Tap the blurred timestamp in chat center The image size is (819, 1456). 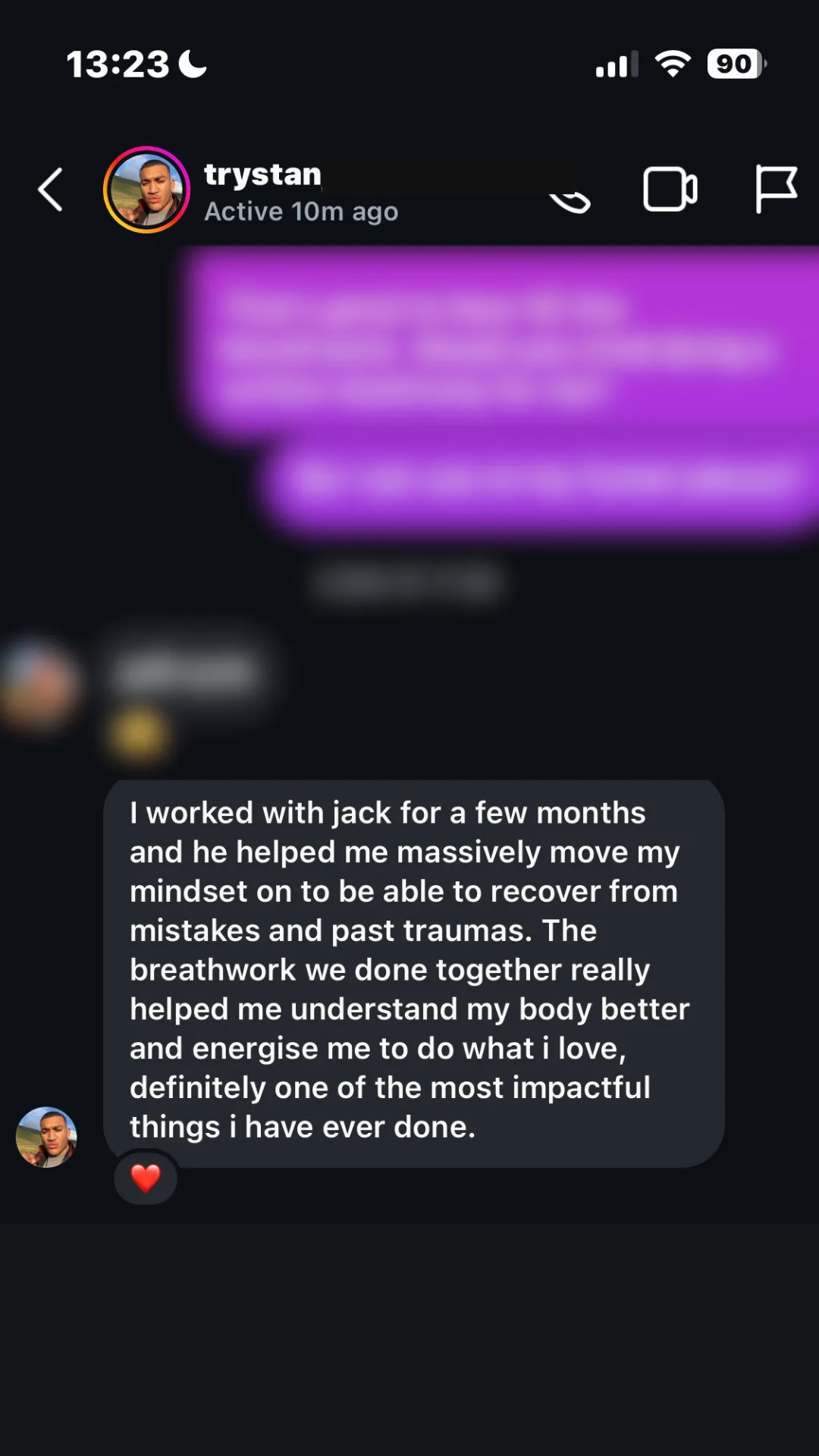click(x=409, y=582)
